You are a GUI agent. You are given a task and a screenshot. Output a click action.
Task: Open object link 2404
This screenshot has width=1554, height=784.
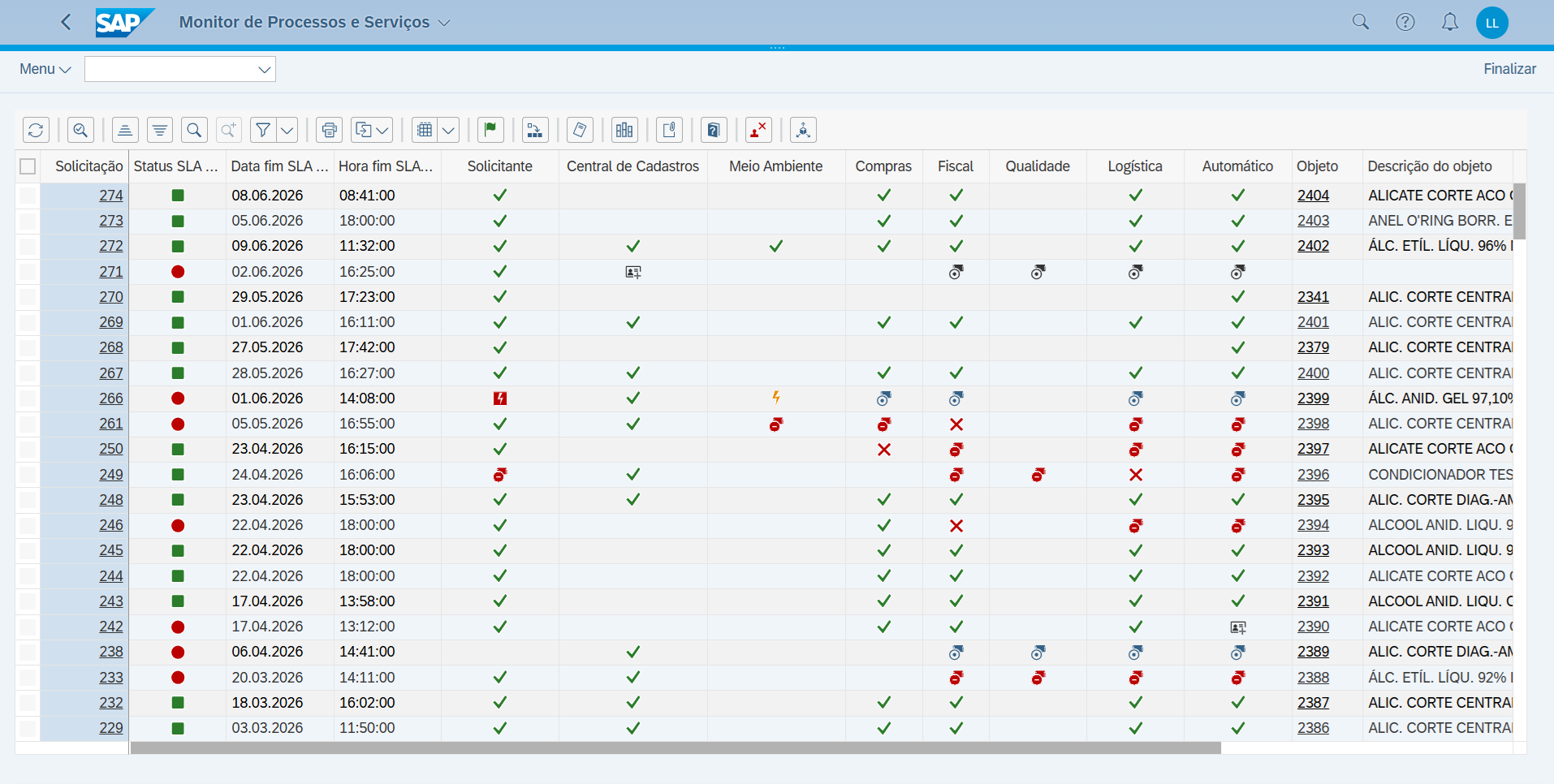(x=1313, y=196)
